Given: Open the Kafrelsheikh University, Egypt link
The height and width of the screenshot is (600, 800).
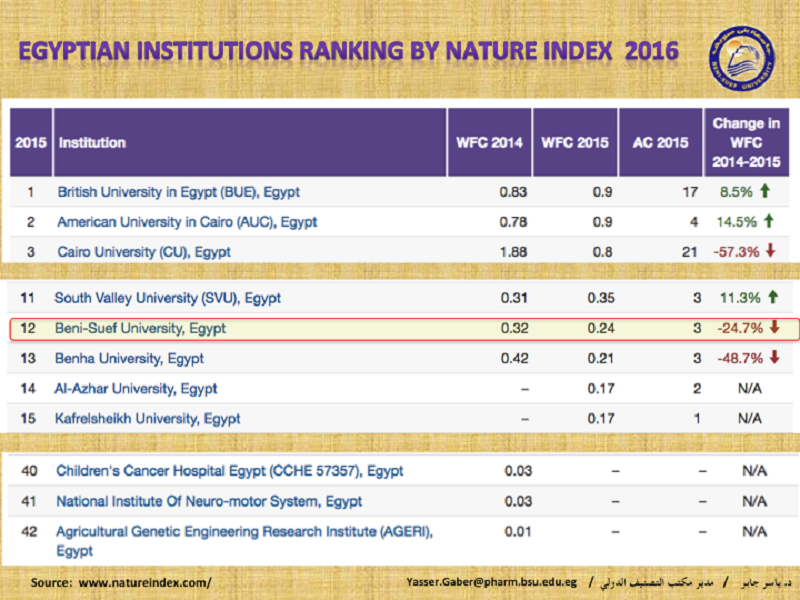Looking at the screenshot, I should (x=147, y=419).
